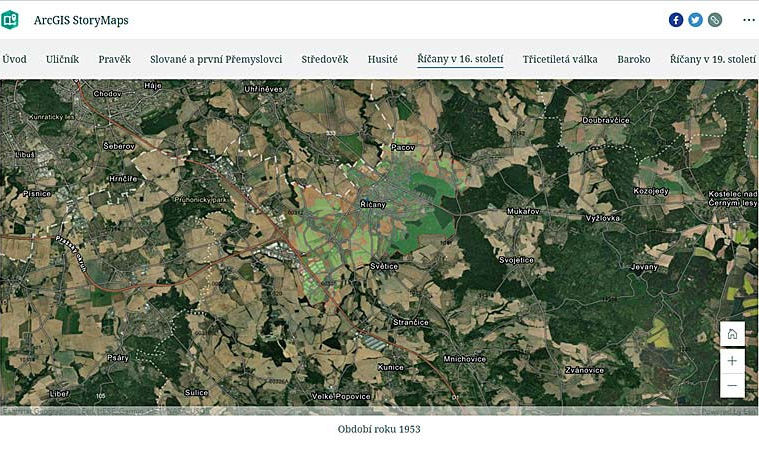759x450 pixels.
Task: Zoom in on the map
Action: (732, 360)
